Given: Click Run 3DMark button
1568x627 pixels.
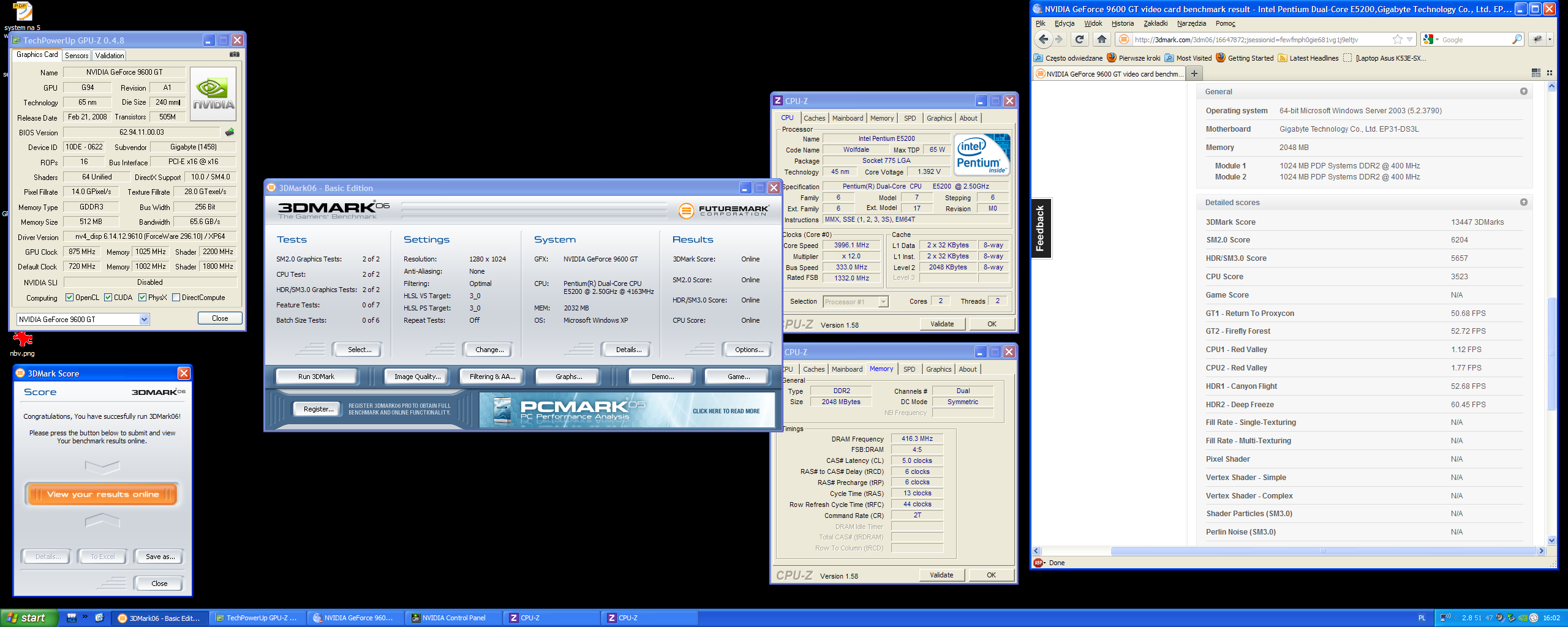Looking at the screenshot, I should pos(316,377).
